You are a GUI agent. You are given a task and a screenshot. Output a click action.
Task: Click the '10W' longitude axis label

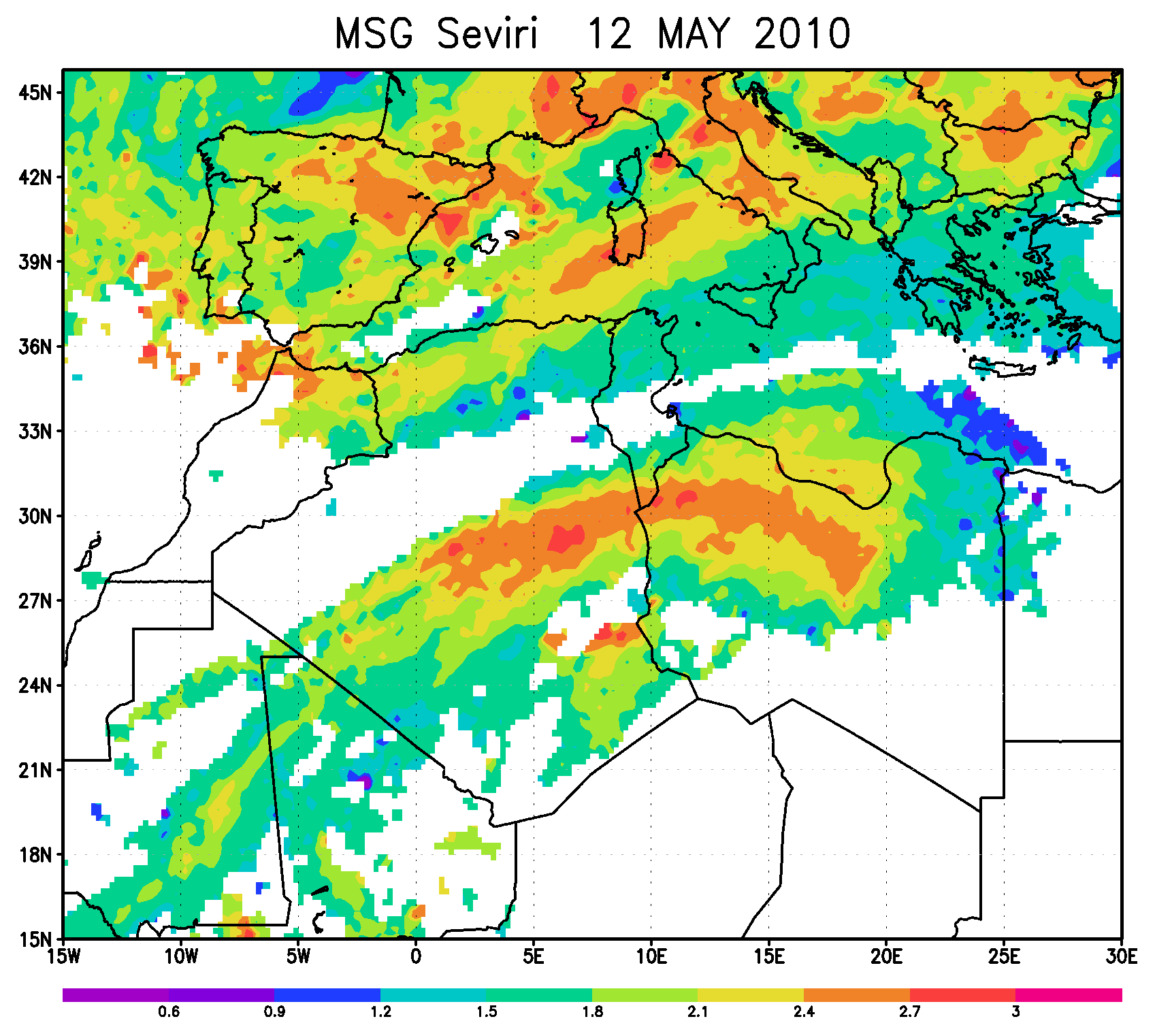click(x=181, y=956)
